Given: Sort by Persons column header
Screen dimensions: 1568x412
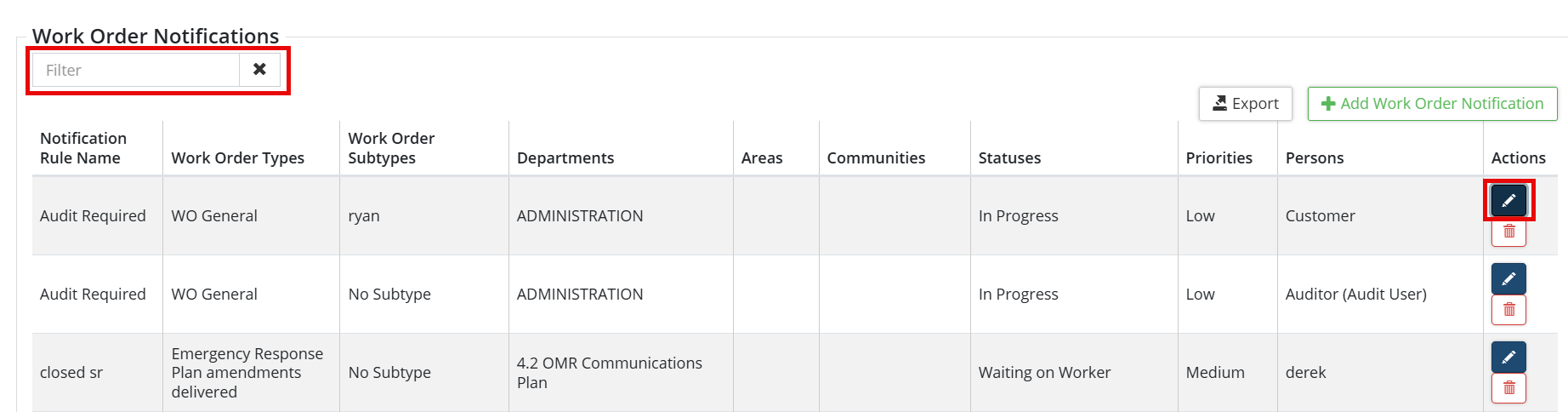Looking at the screenshot, I should pos(1314,158).
